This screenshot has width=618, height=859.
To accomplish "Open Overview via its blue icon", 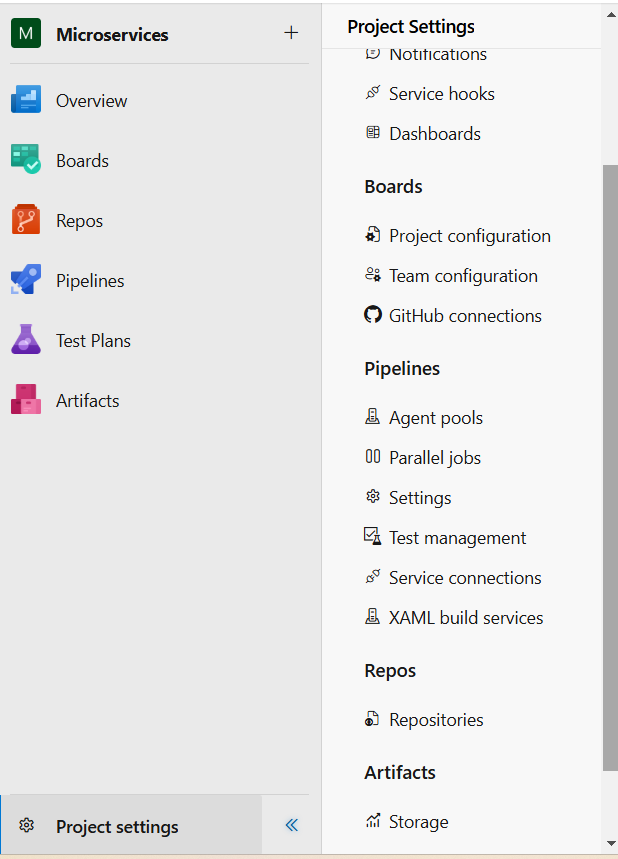I will (26, 99).
